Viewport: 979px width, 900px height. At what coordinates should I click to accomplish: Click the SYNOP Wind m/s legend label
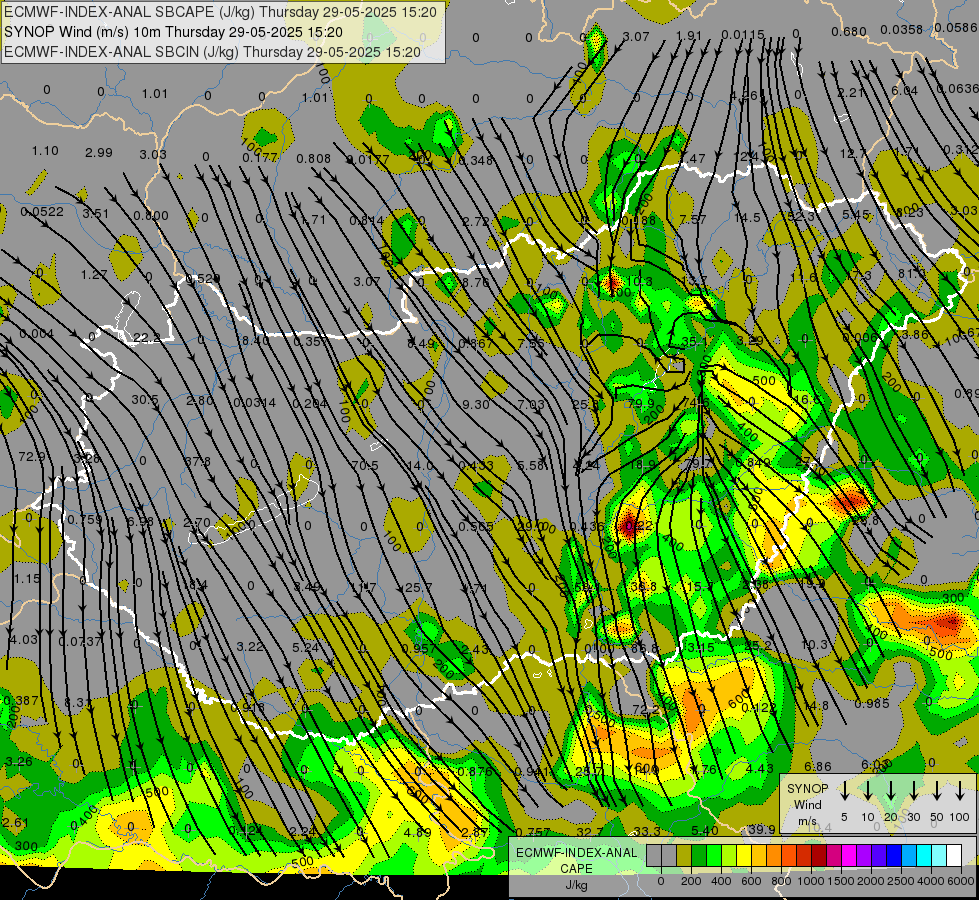(x=807, y=804)
